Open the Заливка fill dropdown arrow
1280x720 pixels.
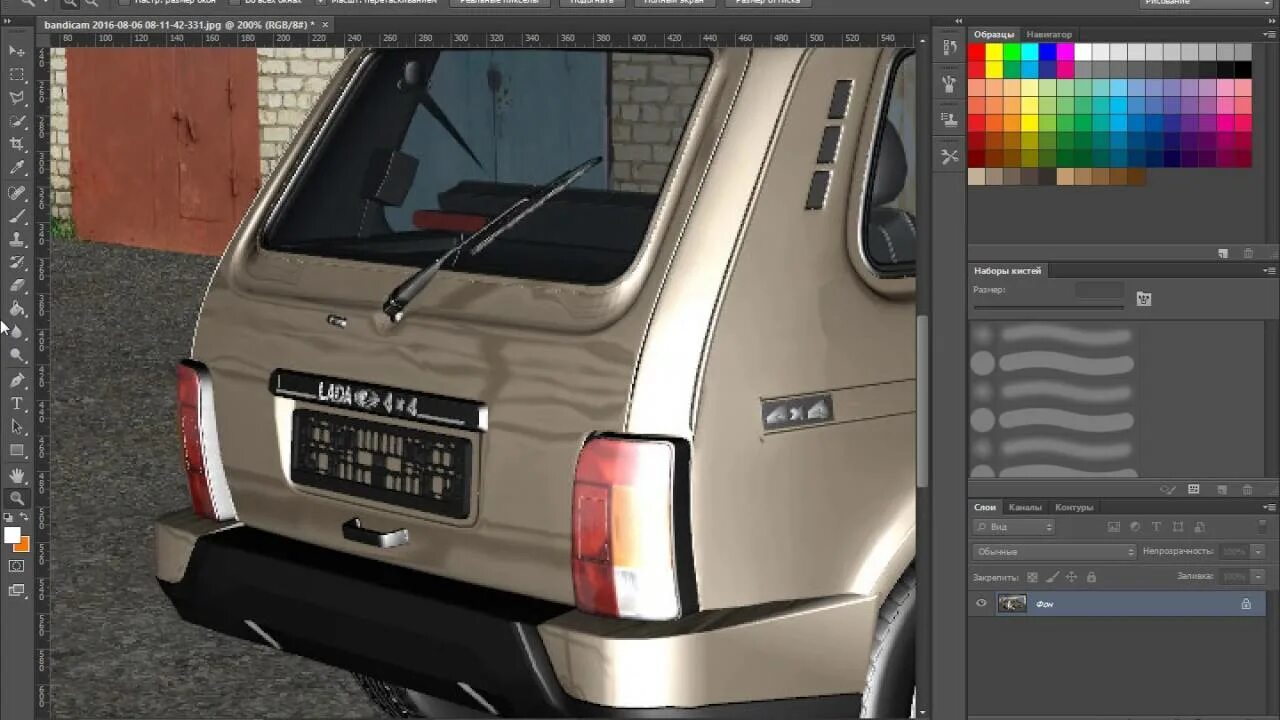click(x=1258, y=577)
